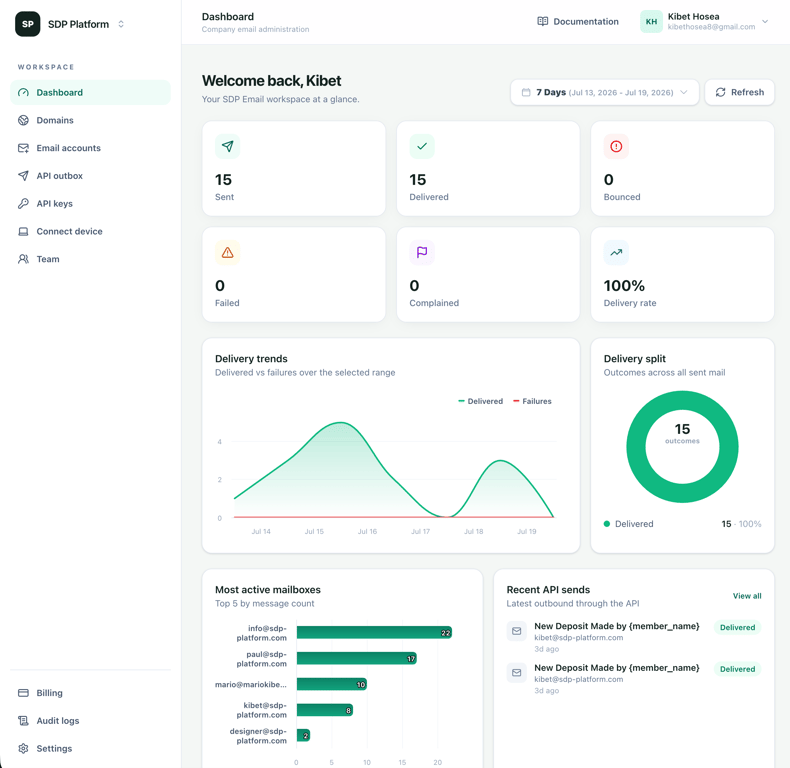Refresh the dashboard data
Screen dimensions: 790x768
pyautogui.click(x=739, y=92)
